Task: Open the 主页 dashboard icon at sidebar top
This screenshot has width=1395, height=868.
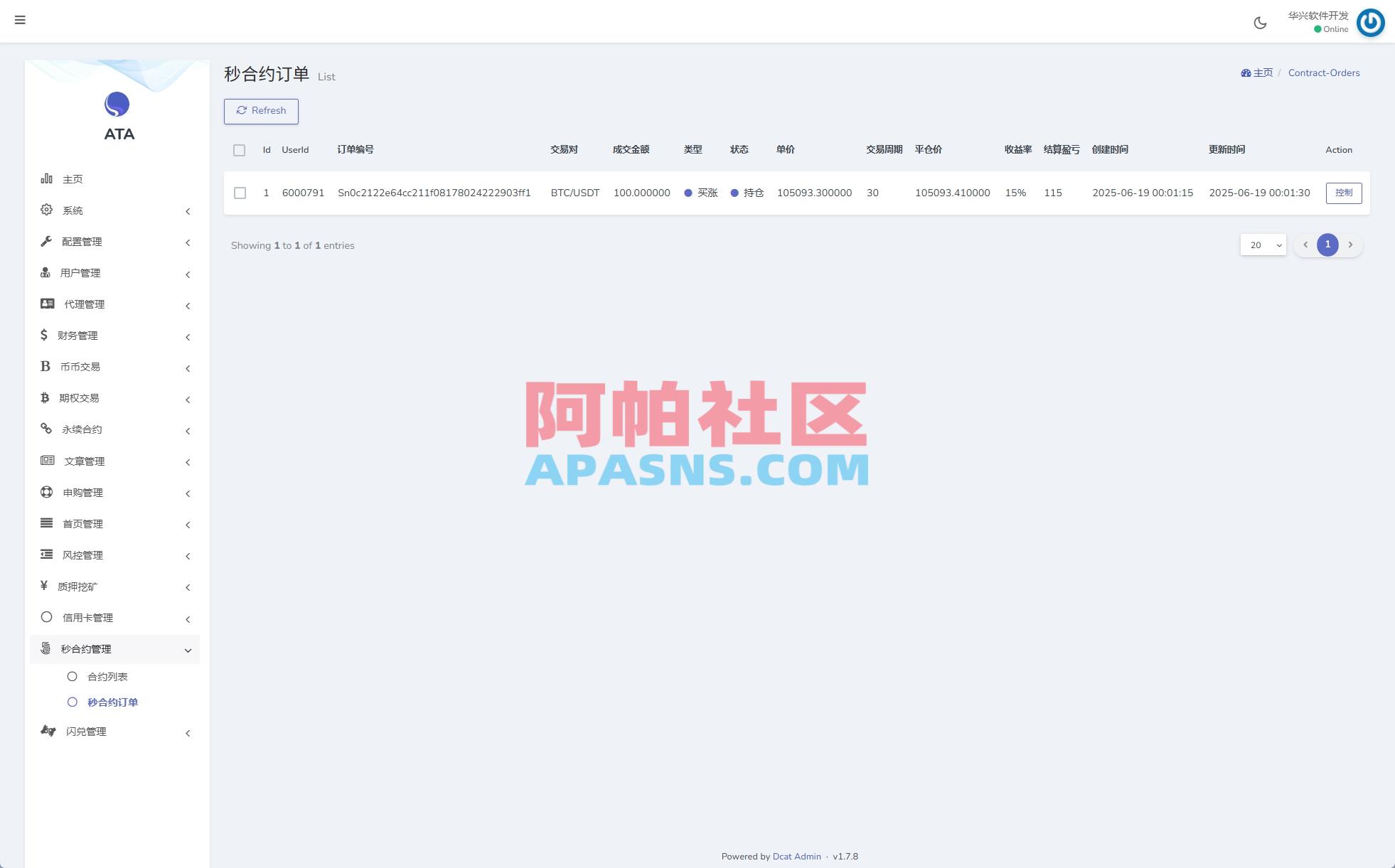Action: click(45, 178)
